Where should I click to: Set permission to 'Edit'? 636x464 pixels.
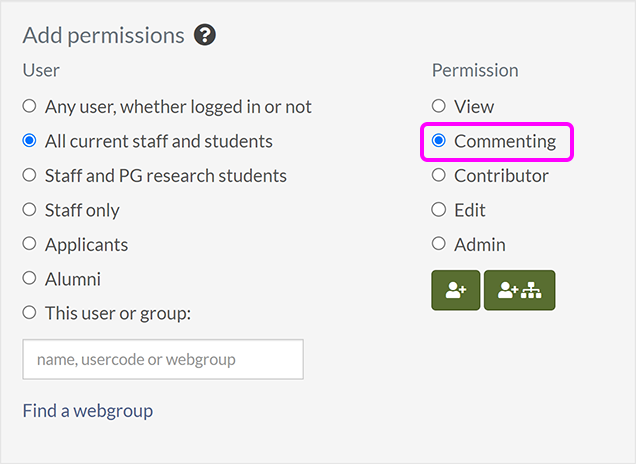click(439, 210)
